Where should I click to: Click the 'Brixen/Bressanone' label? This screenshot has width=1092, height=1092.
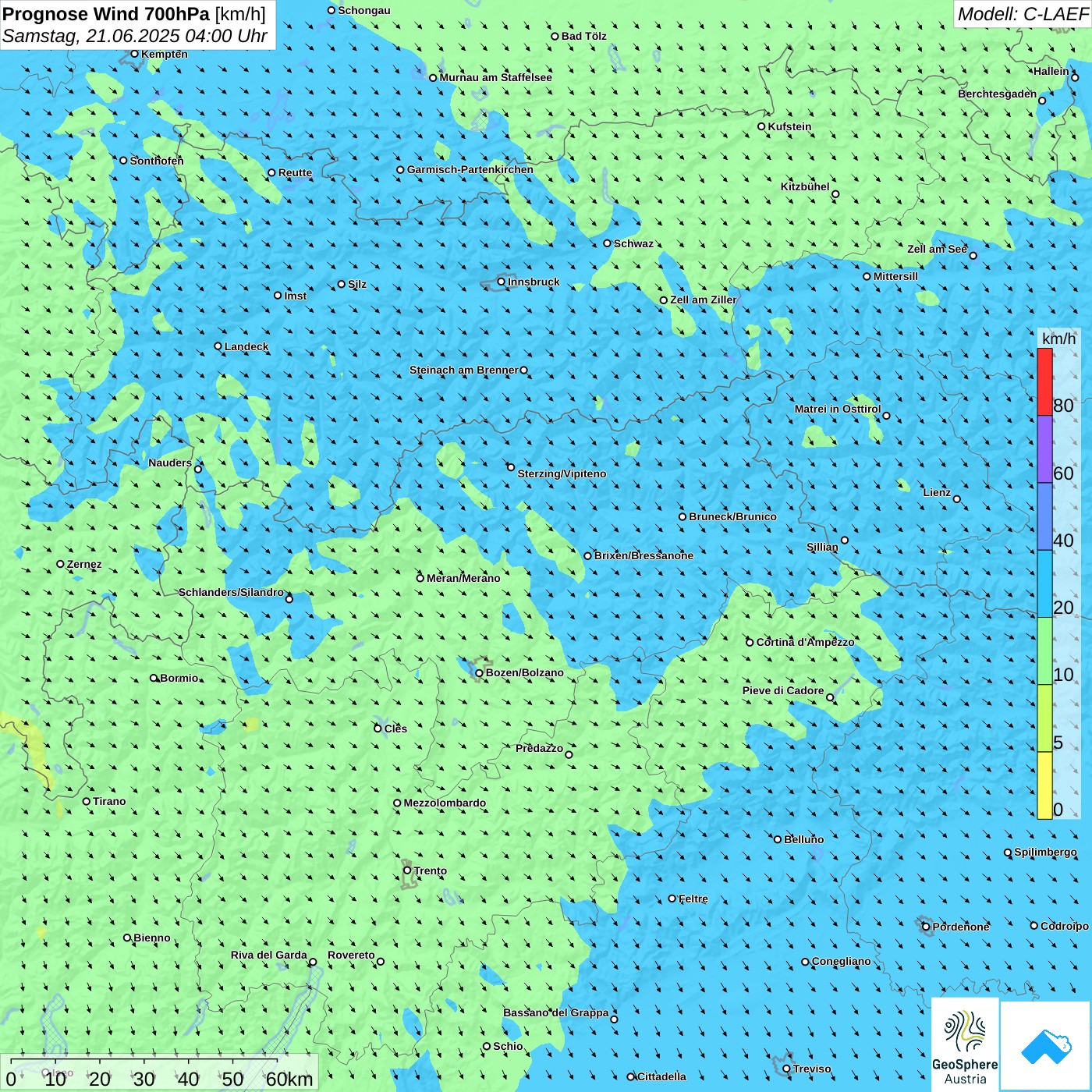(x=643, y=555)
